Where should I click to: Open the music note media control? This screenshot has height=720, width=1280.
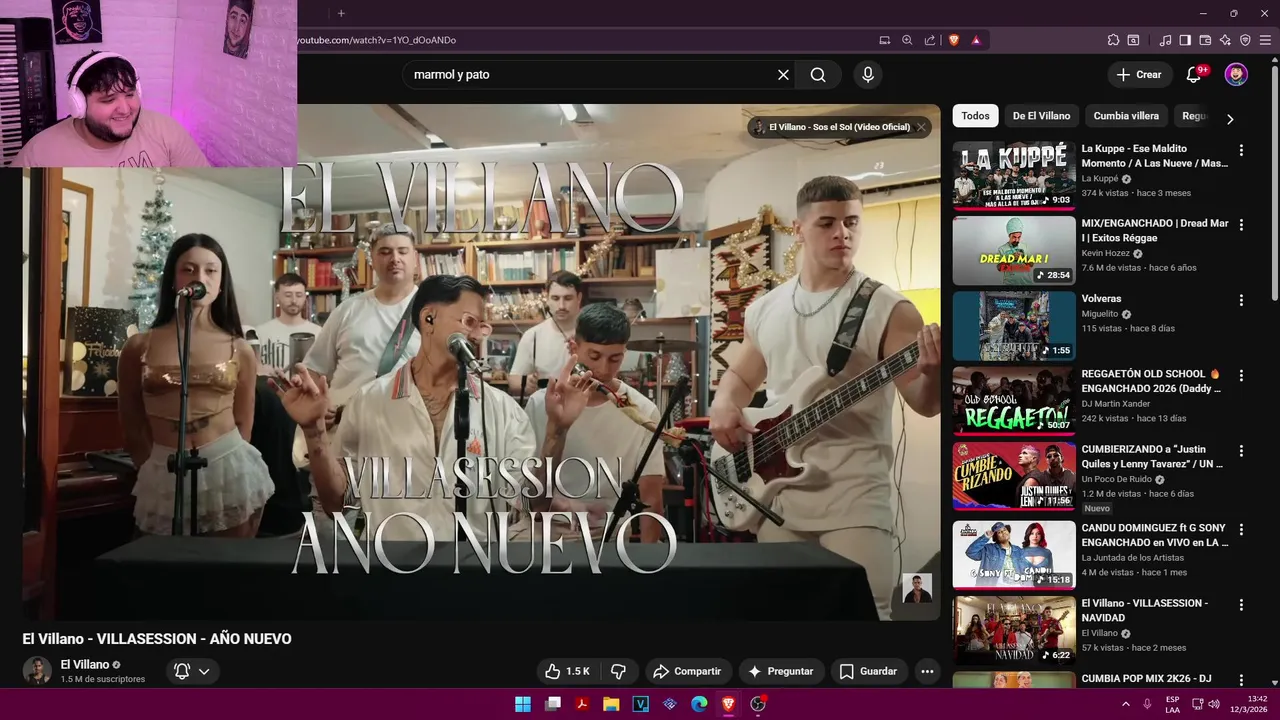(1165, 40)
